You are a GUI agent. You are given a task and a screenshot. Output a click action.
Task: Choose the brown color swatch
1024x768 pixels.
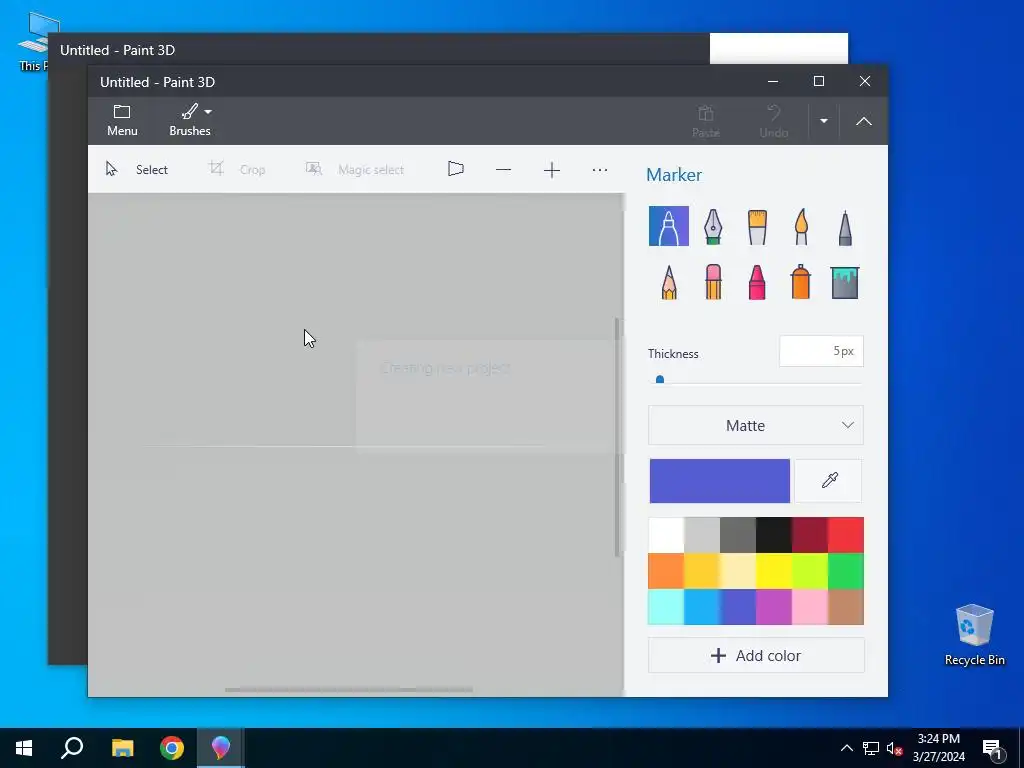click(846, 607)
